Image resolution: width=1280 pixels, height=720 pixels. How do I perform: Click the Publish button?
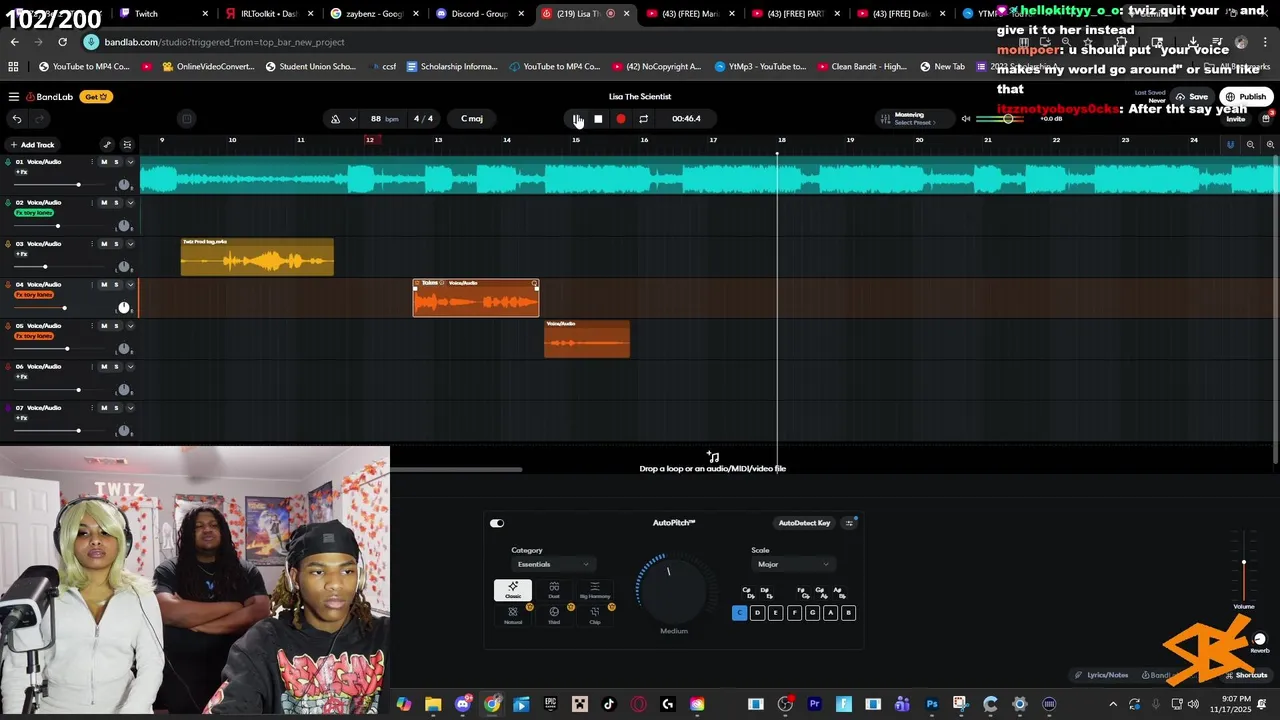(1246, 97)
